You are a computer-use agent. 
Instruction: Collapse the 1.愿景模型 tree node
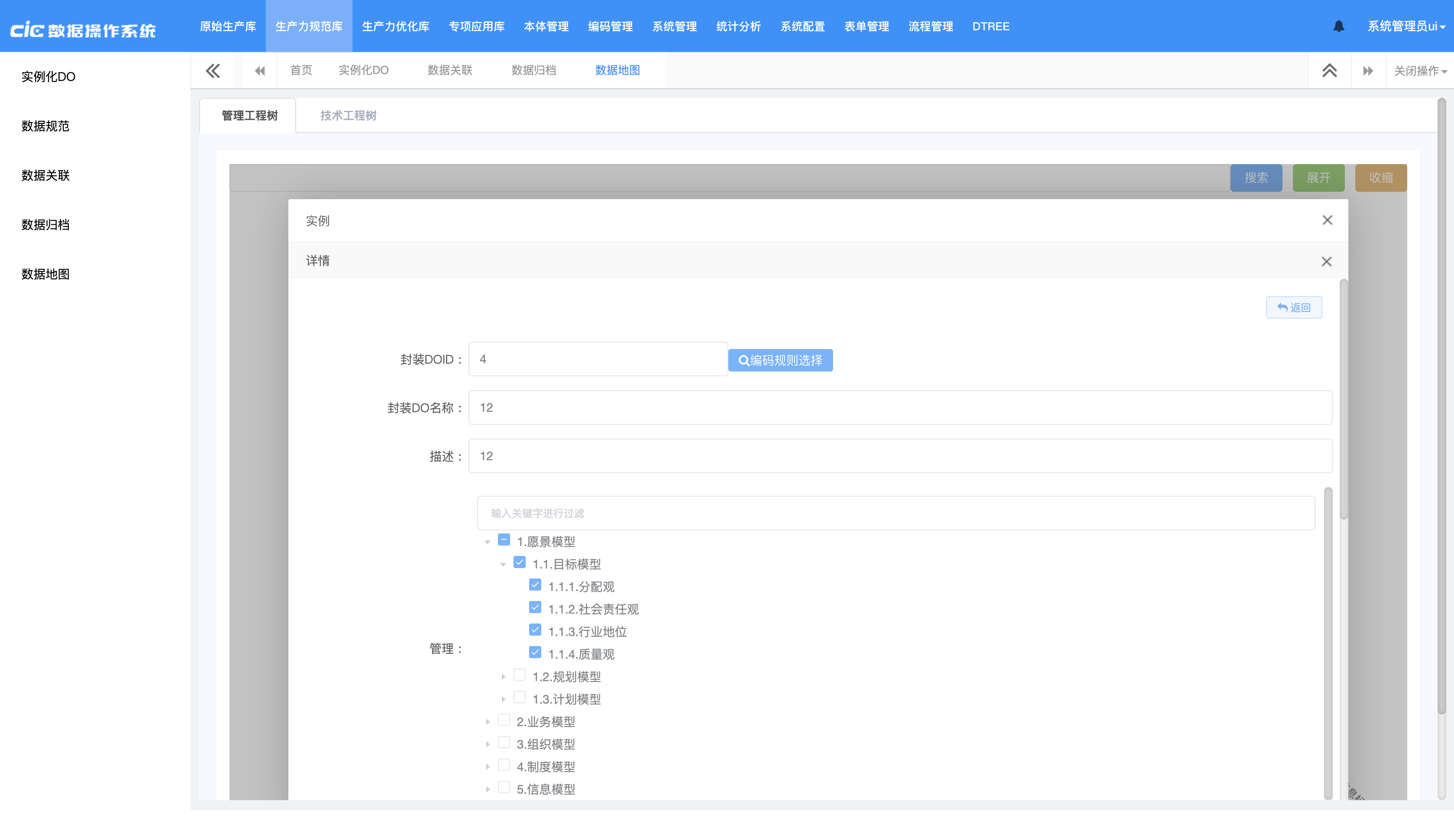(x=488, y=542)
